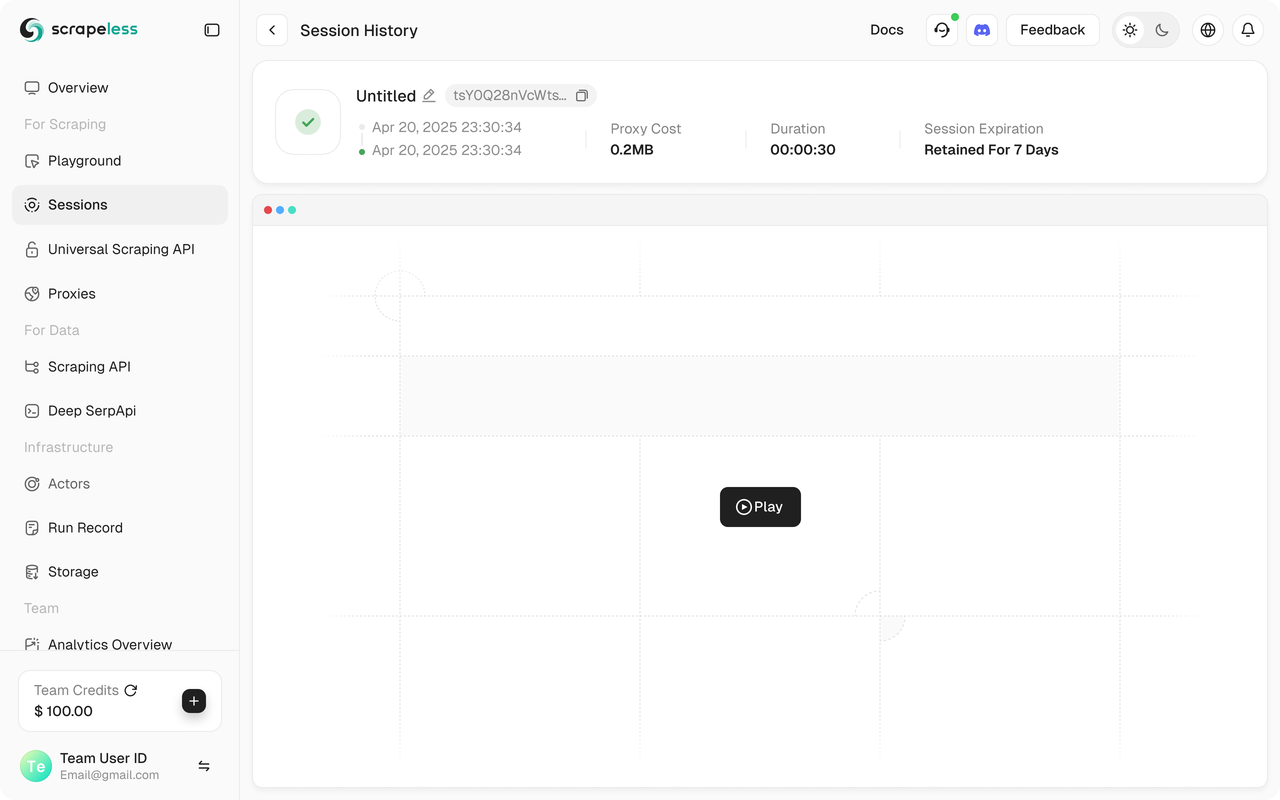1280x800 pixels.
Task: Open Overview in the sidebar
Action: (120, 88)
